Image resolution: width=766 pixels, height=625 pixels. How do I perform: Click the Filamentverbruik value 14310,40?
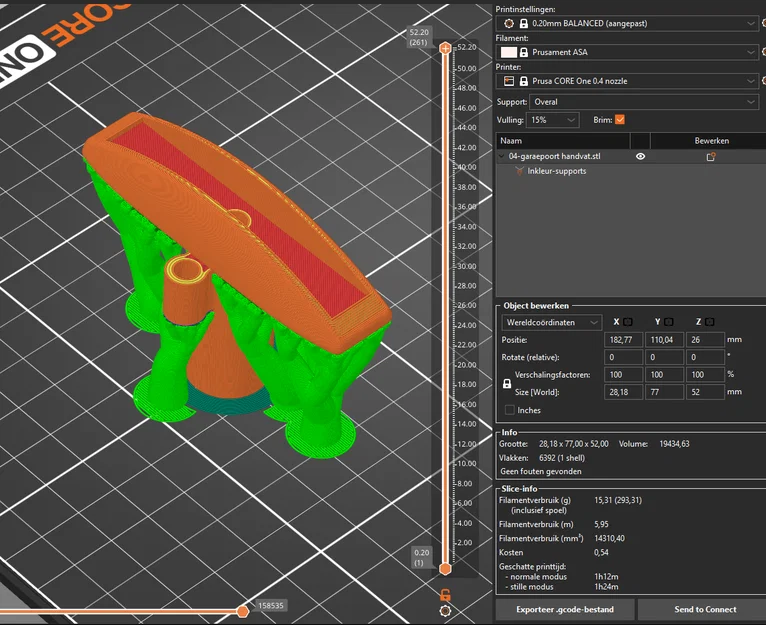[609, 539]
